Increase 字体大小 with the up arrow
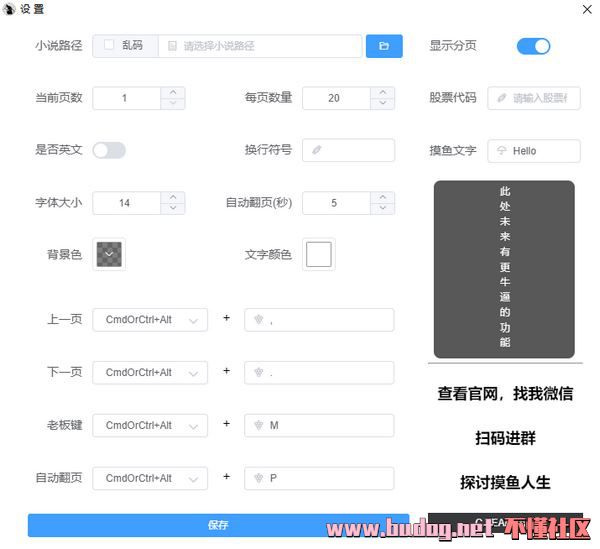 [173, 197]
